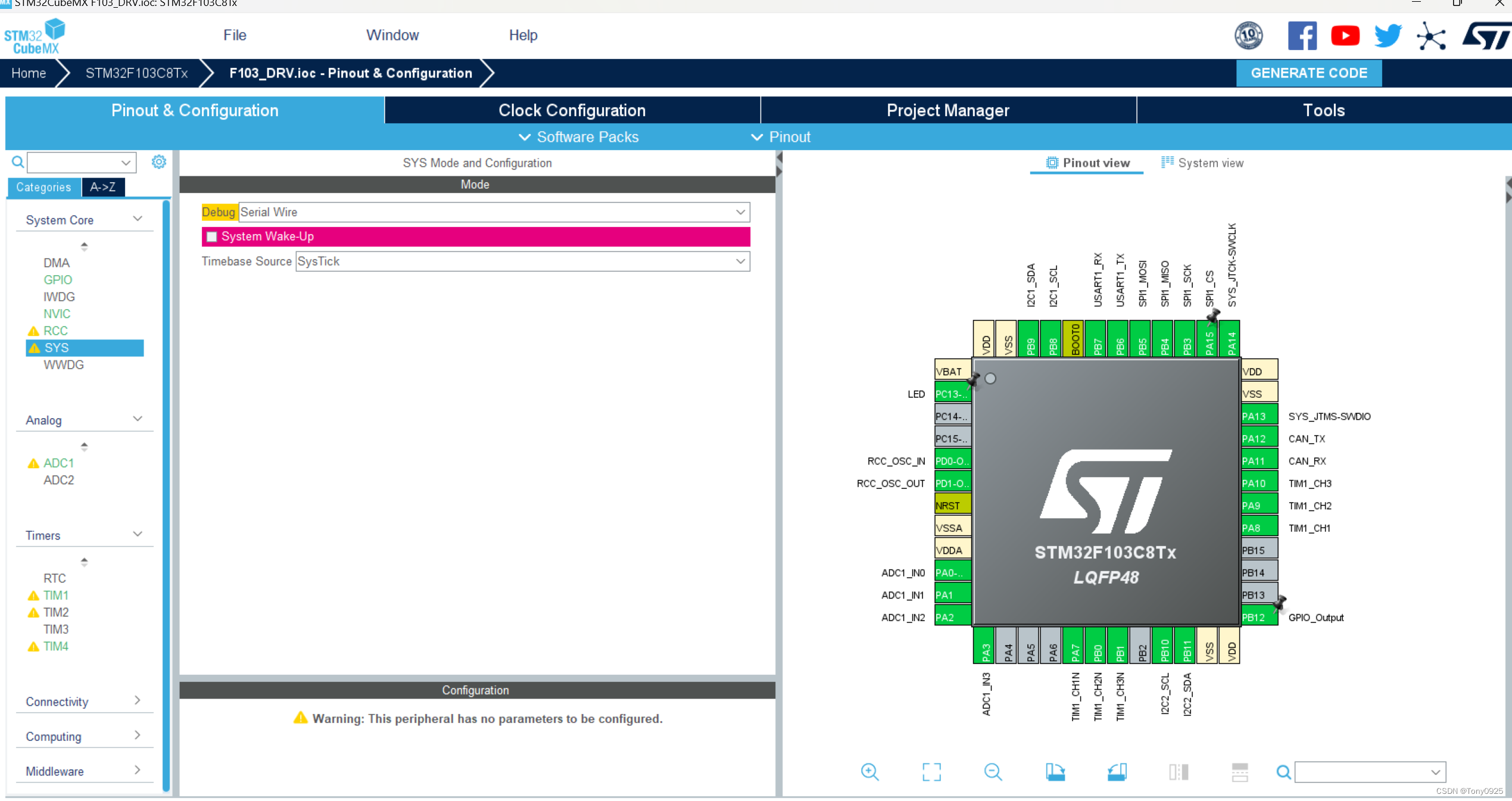This screenshot has height=801, width=1512.
Task: Select TIM1 in Timers list
Action: [x=56, y=595]
